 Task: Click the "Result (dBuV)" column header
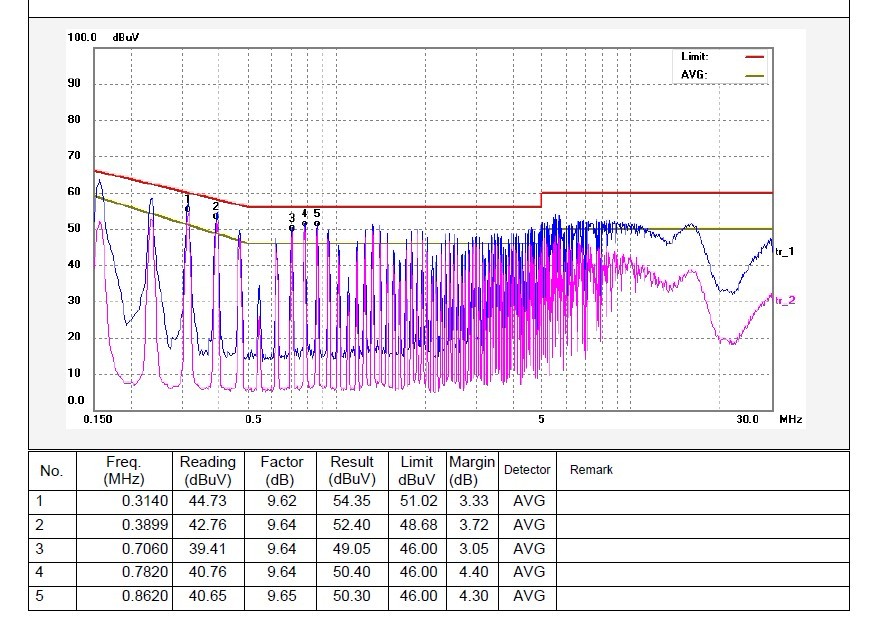click(352, 471)
